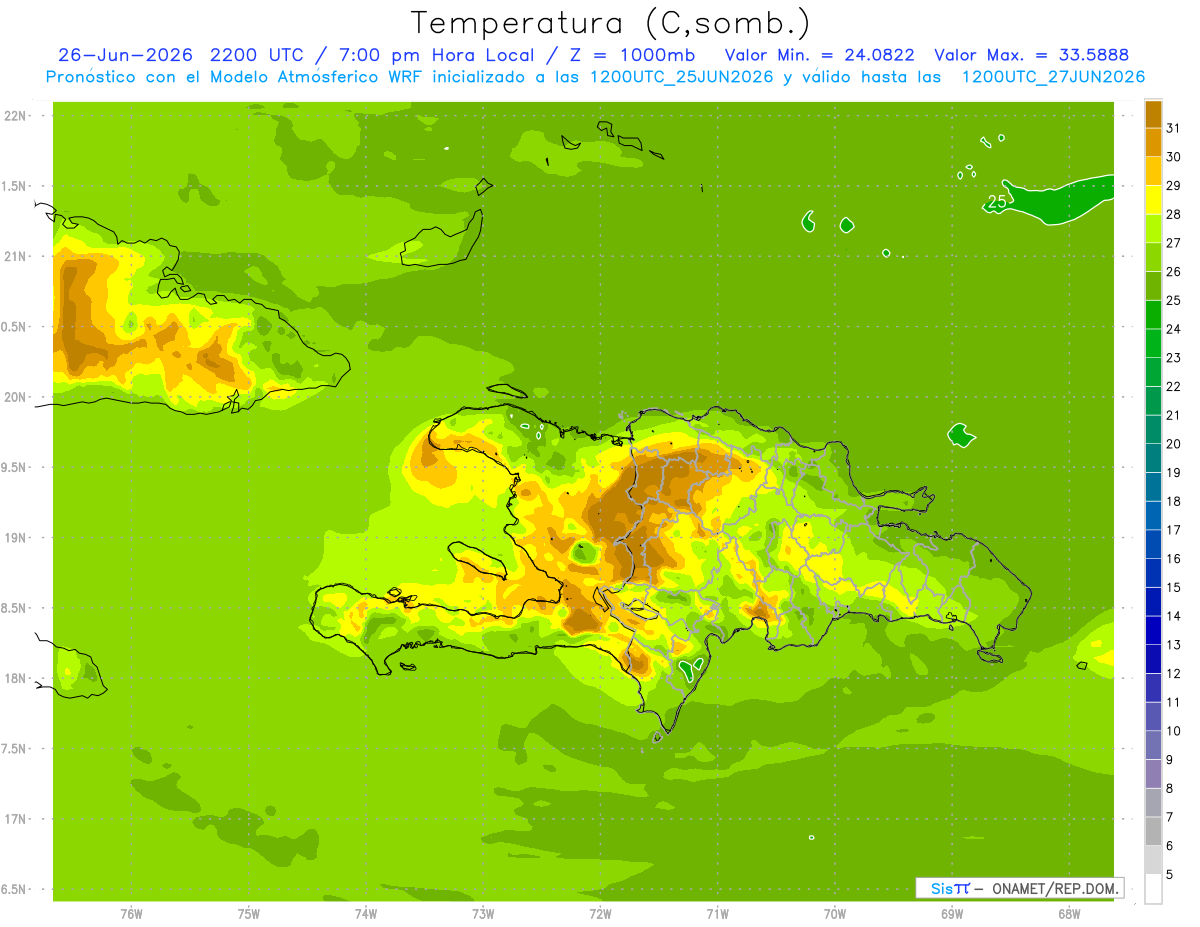Viewport: 1200px width, 927px height.
Task: Click the "18N" latitude label
Action: pyautogui.click(x=16, y=678)
